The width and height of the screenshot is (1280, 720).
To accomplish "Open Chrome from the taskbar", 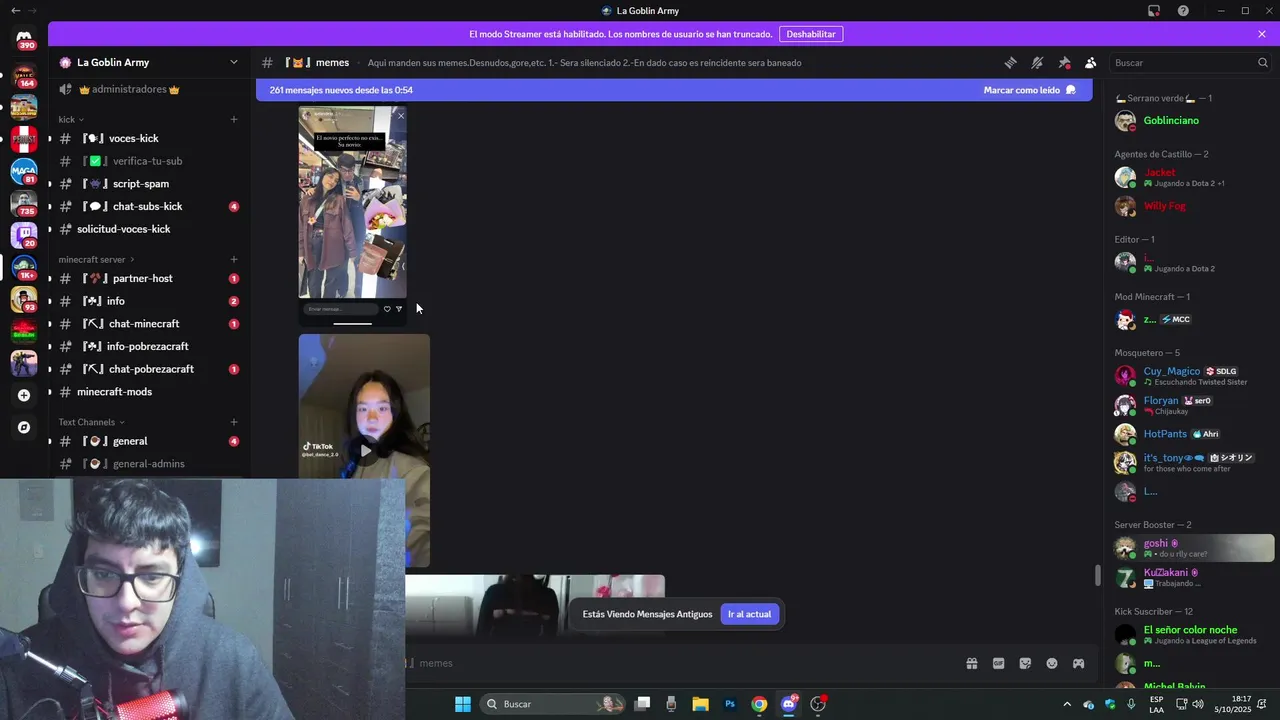I will coord(759,704).
